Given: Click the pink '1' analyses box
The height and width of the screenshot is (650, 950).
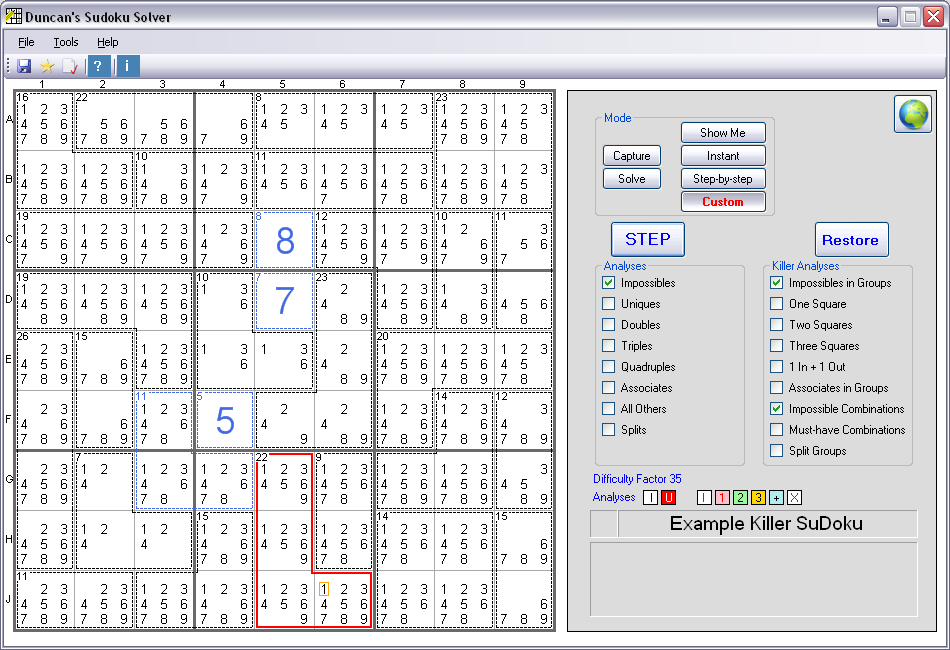Looking at the screenshot, I should click(x=722, y=497).
